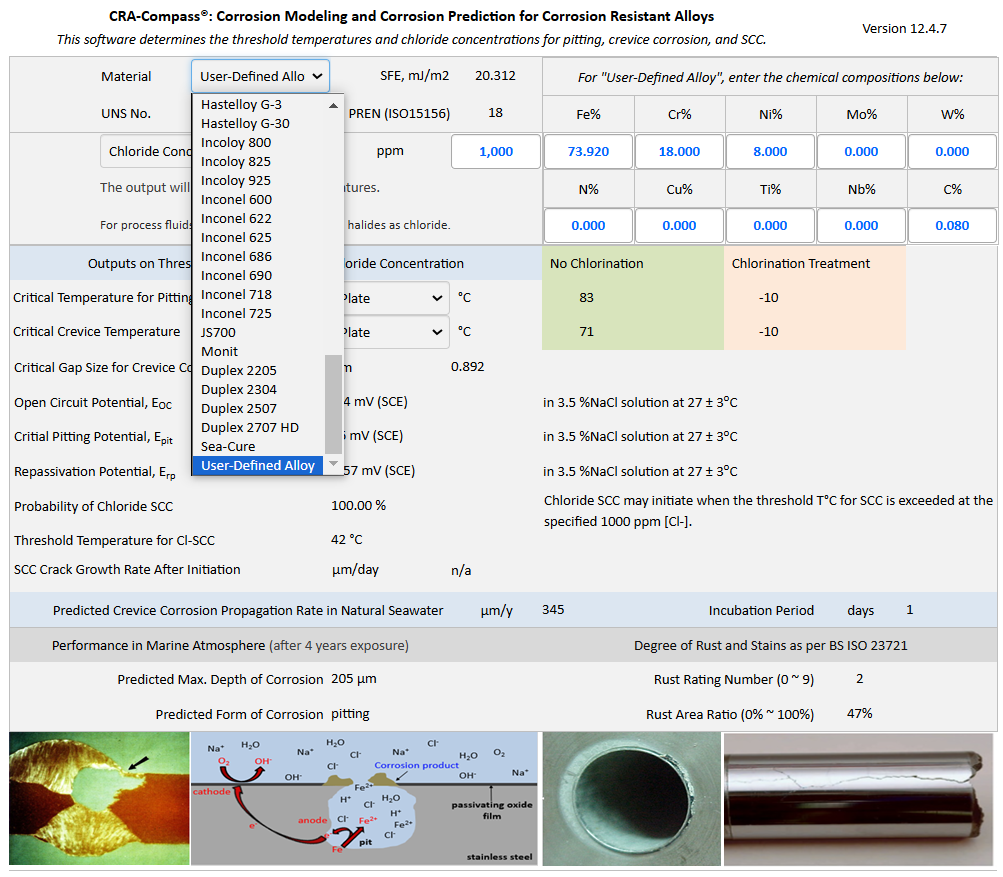Open Plate dropdown for Critical Pitting Temperature
The image size is (1003, 877).
coord(396,298)
